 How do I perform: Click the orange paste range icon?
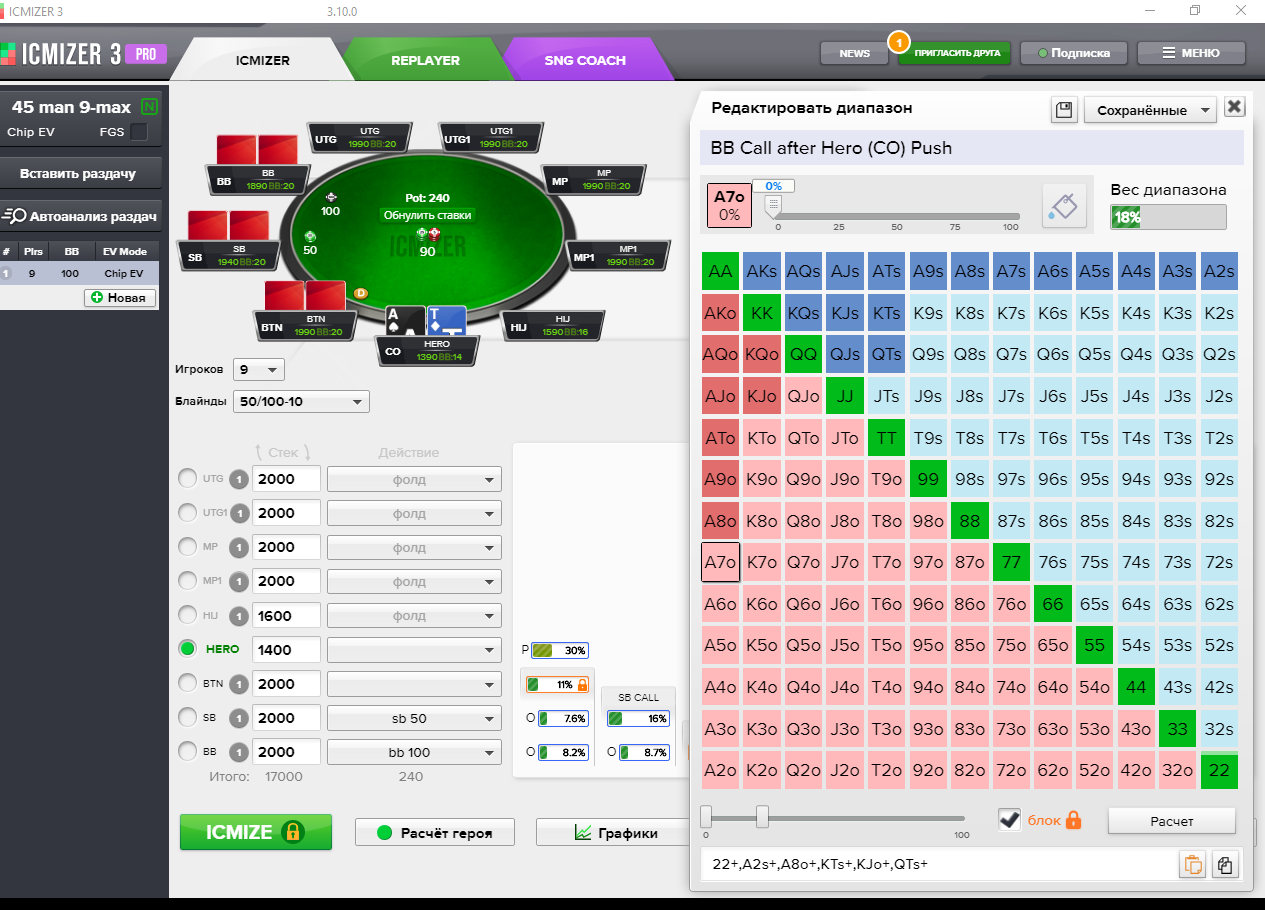pyautogui.click(x=1192, y=865)
